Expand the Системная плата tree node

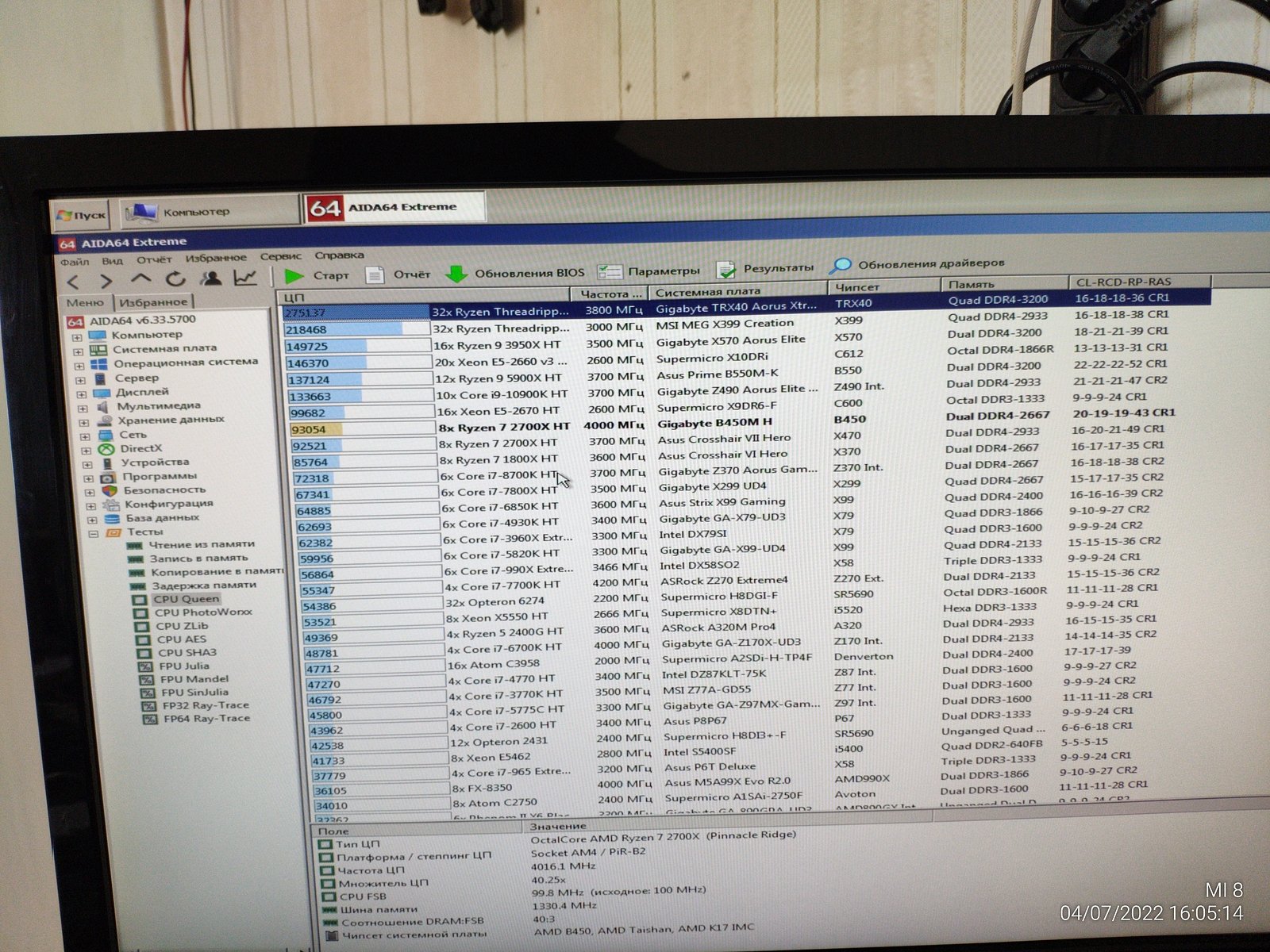[78, 351]
